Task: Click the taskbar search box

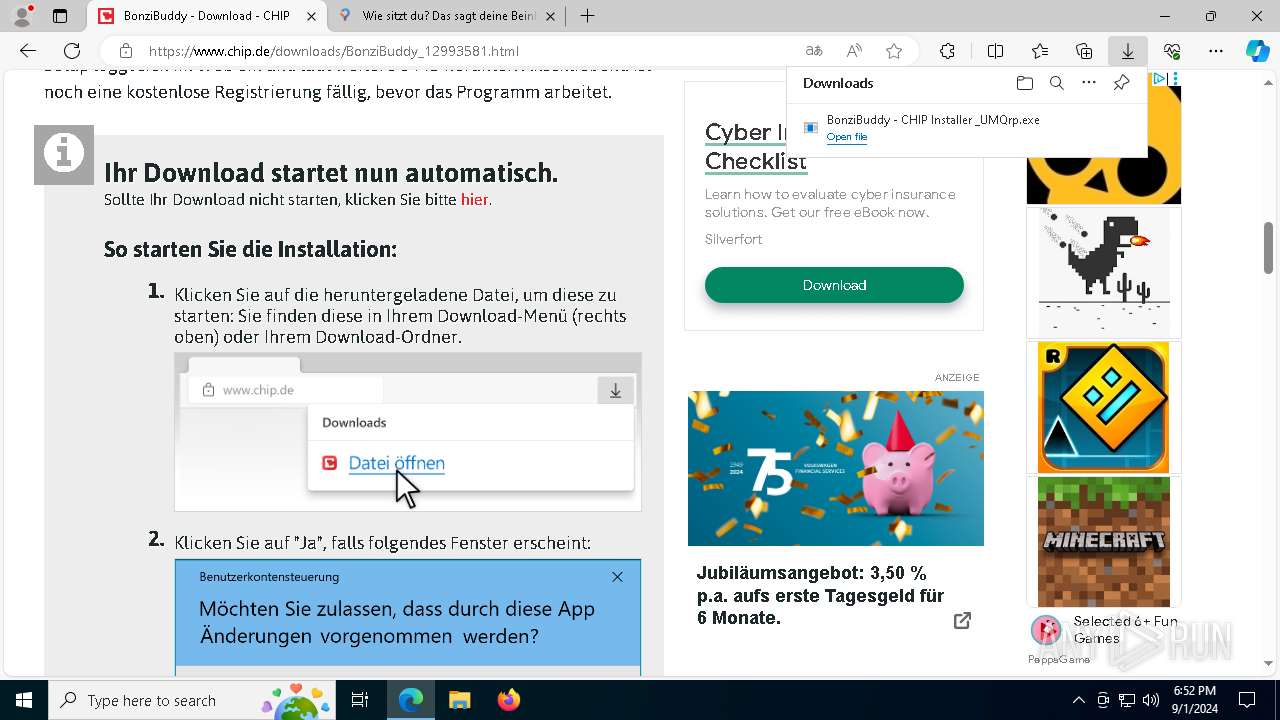Action: coord(192,700)
